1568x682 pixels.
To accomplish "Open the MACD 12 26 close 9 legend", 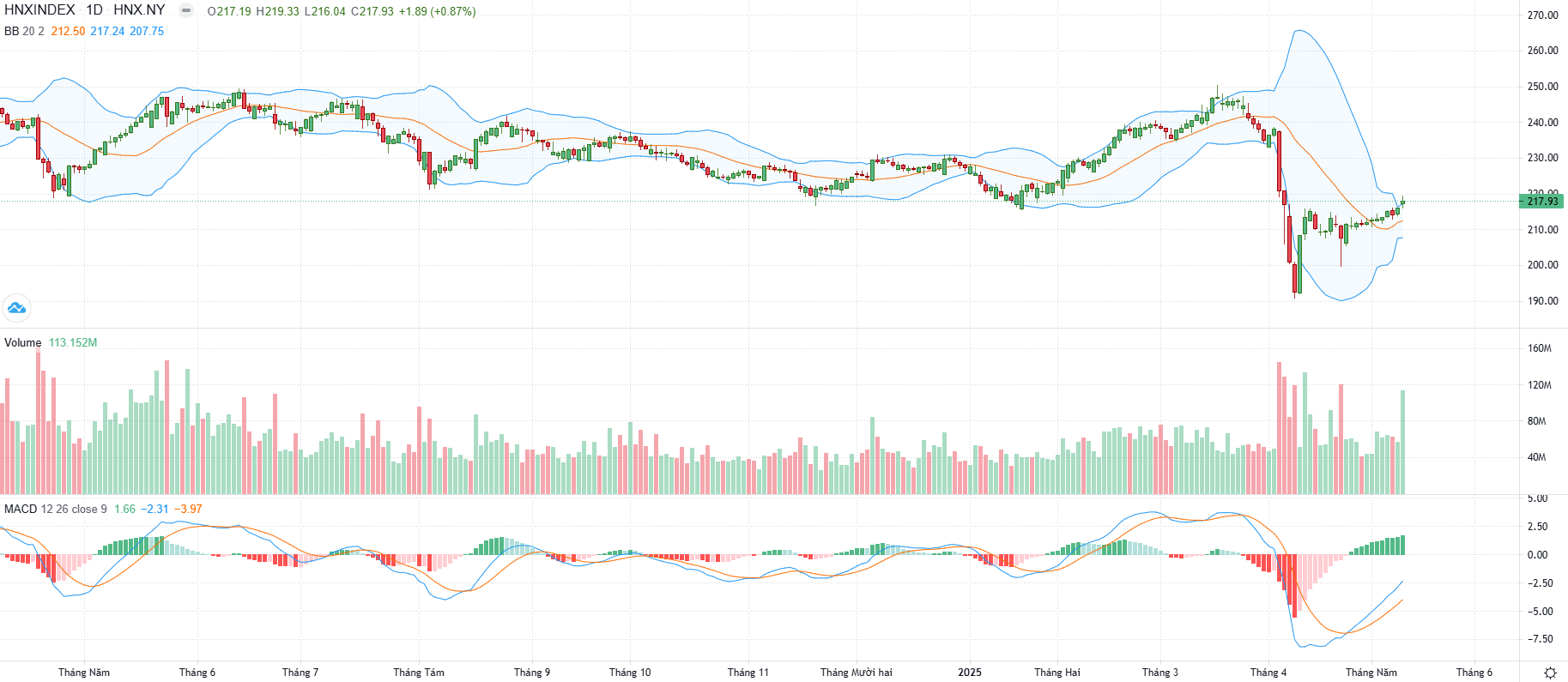I will (56, 509).
